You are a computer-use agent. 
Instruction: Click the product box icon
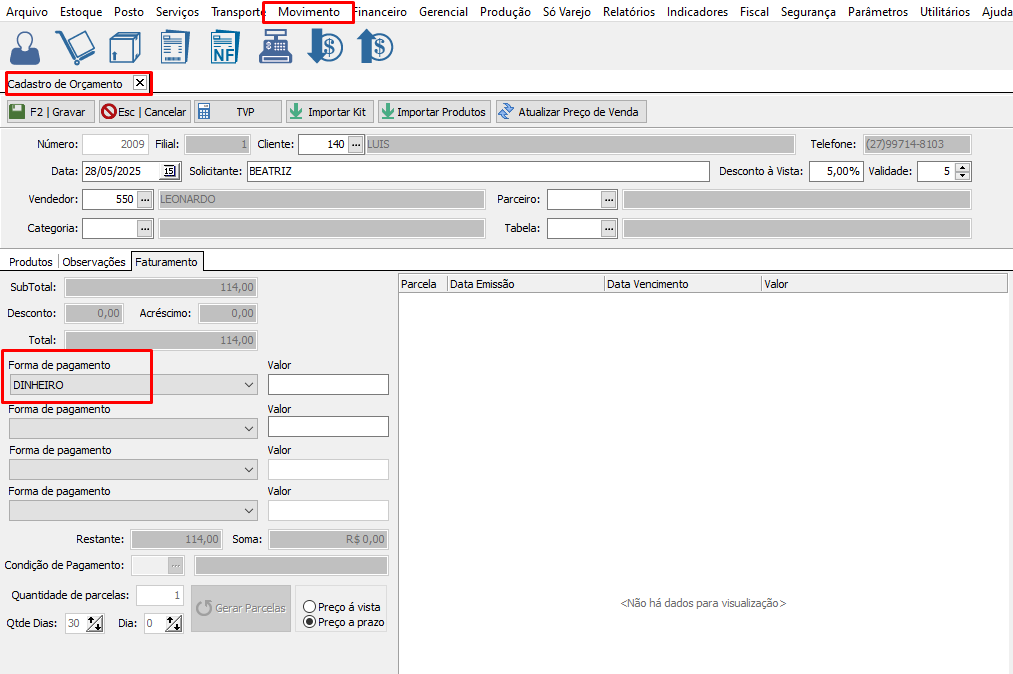tap(124, 47)
